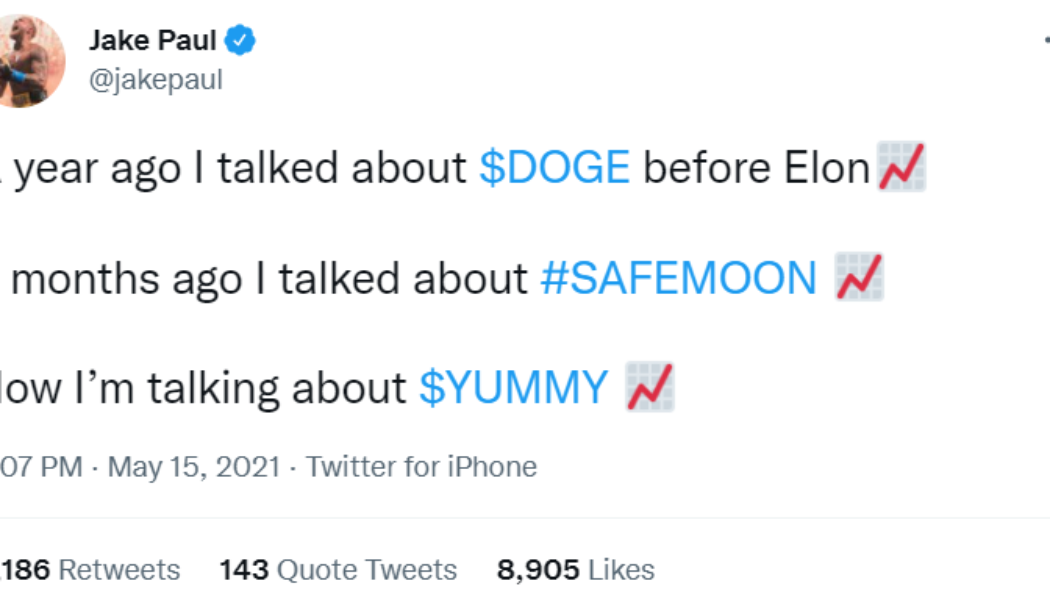1050x600 pixels.
Task: Click the words "before Elon" in the tweet
Action: [756, 169]
